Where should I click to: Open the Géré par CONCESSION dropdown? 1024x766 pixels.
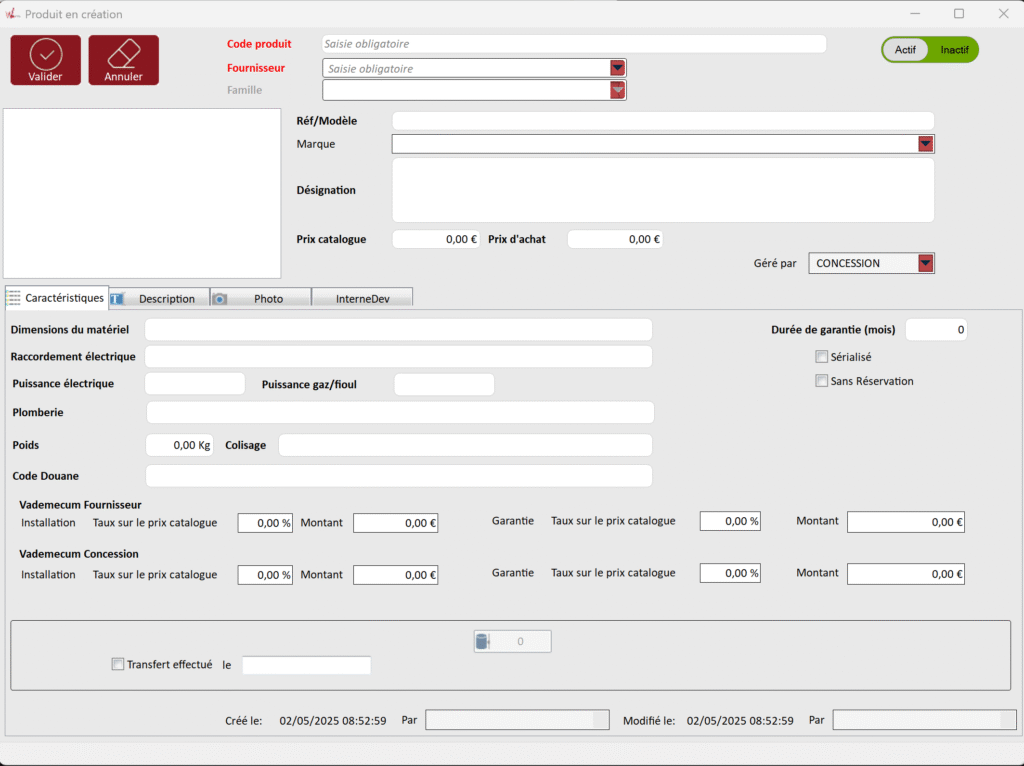[x=925, y=263]
